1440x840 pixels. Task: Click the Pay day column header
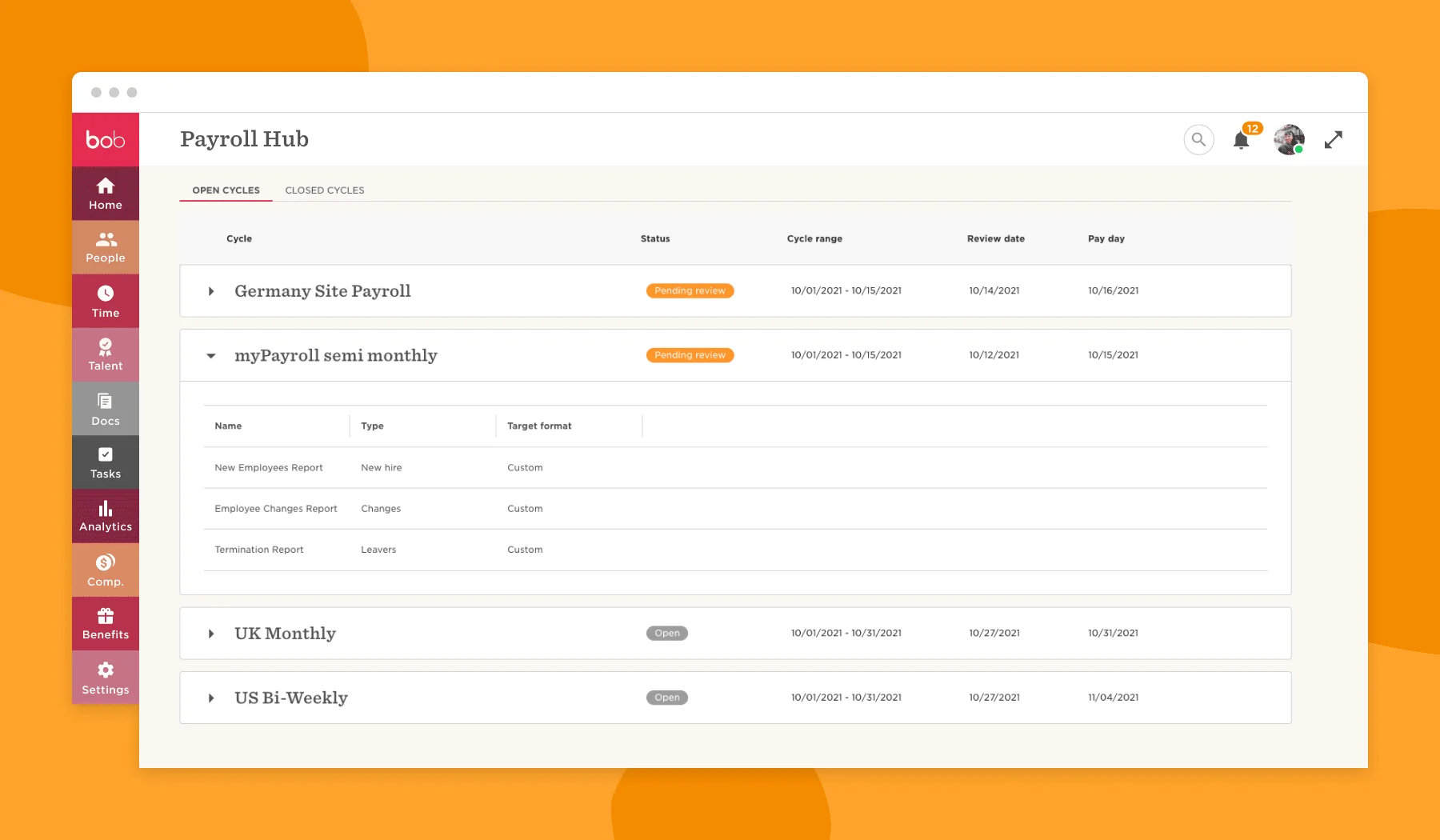pos(1106,238)
